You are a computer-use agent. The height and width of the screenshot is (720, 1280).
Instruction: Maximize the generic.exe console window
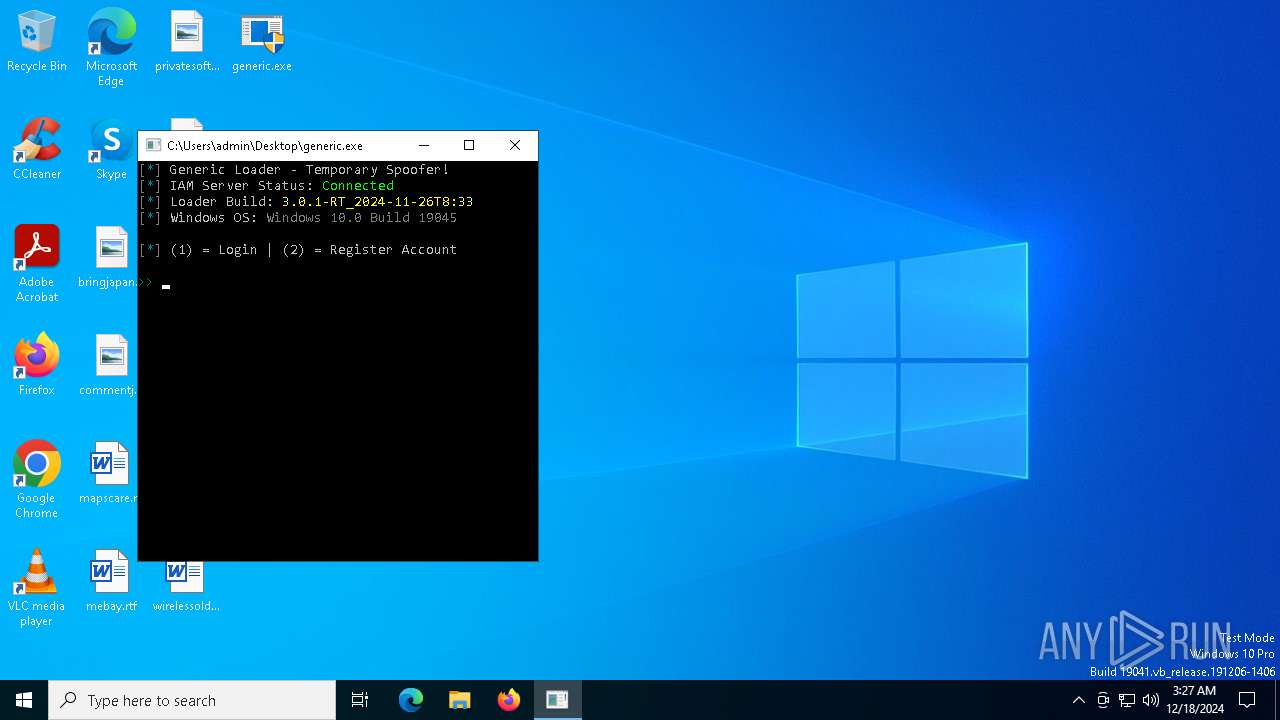[469, 146]
